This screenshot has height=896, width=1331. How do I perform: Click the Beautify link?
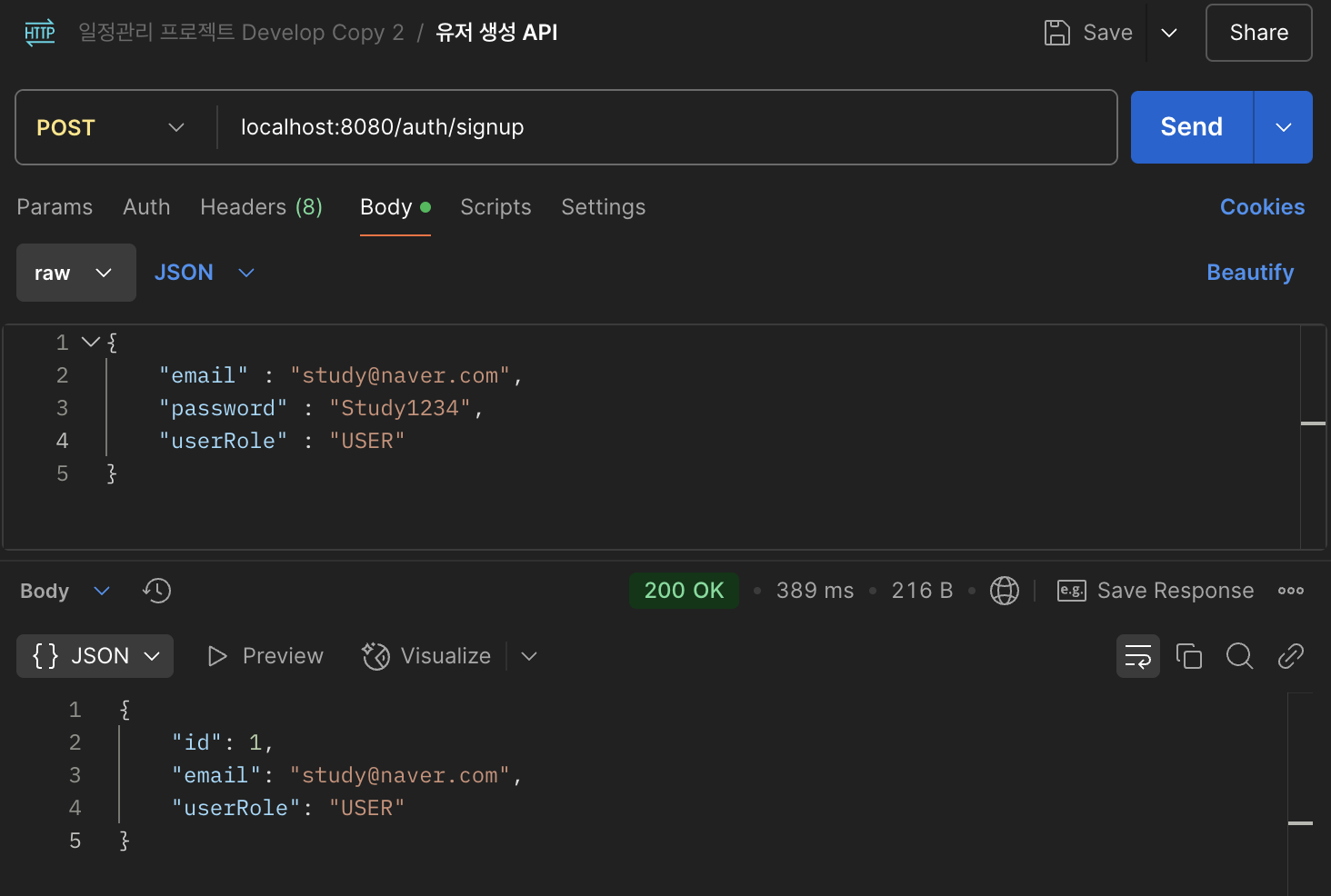[x=1250, y=273]
